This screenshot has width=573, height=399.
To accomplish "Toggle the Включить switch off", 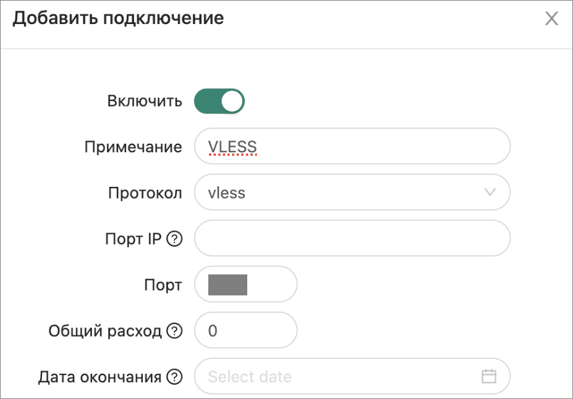I will tap(219, 101).
